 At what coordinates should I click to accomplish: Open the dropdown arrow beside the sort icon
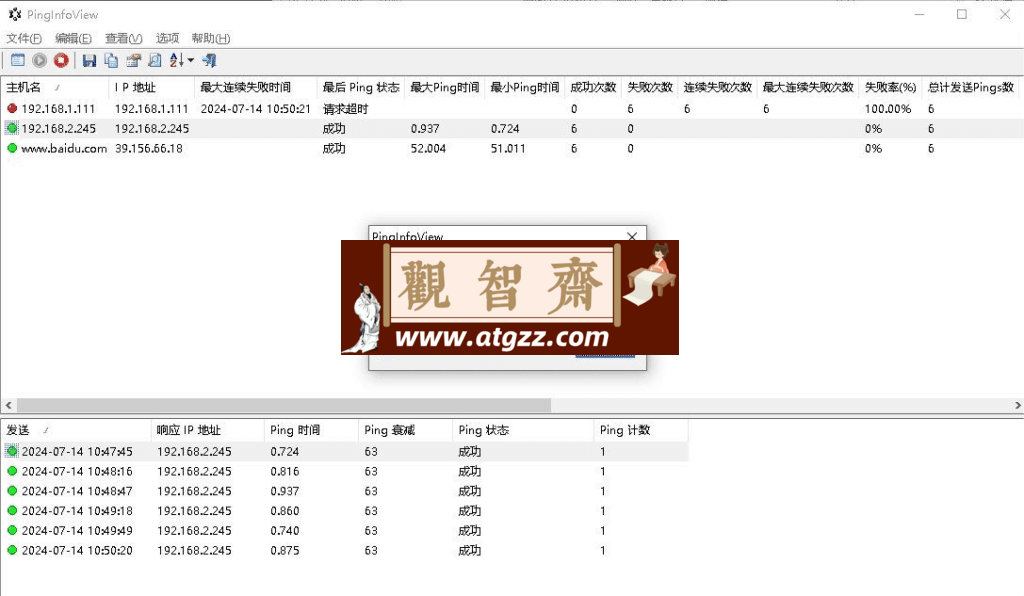point(191,60)
